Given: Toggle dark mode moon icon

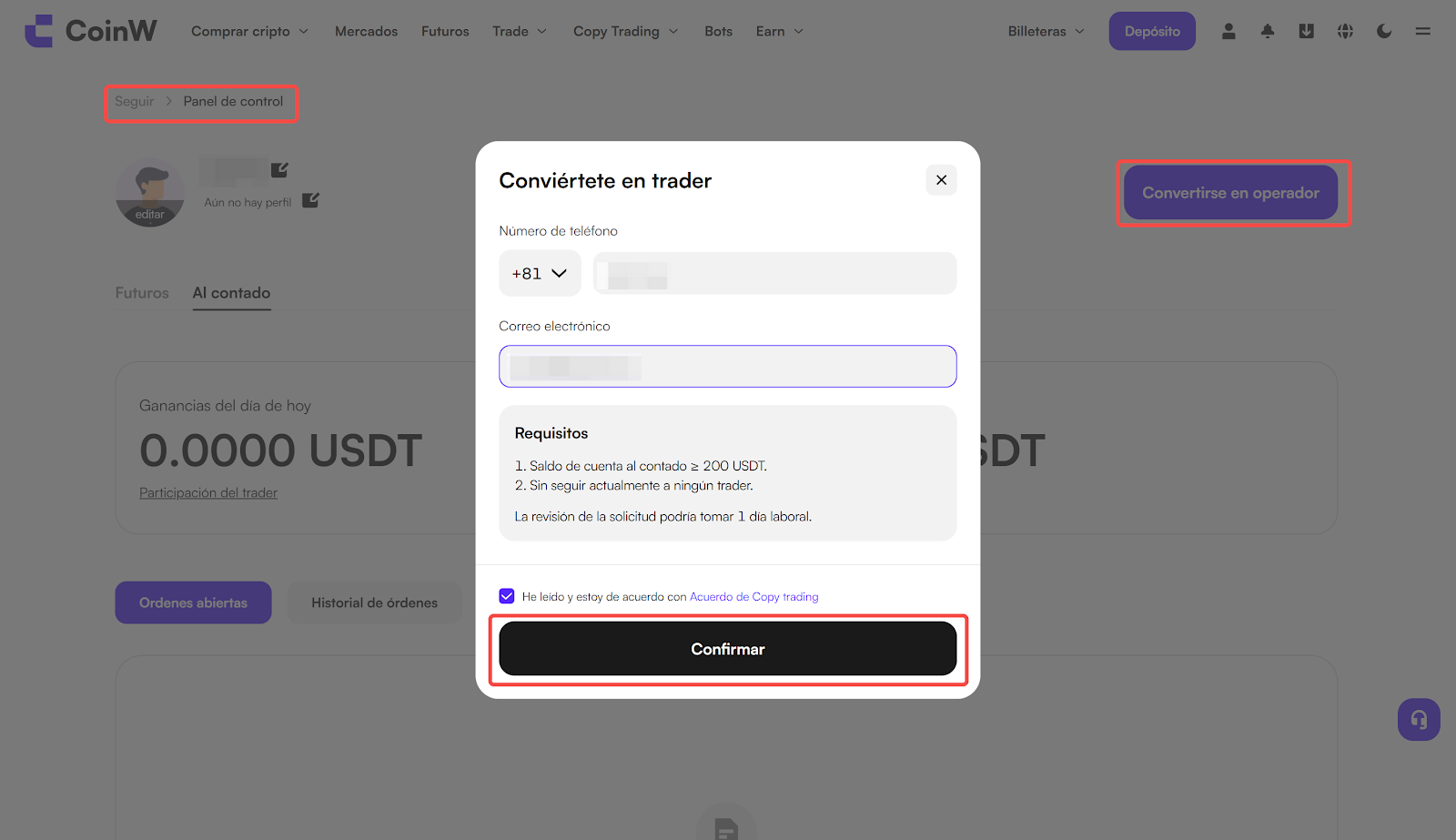Looking at the screenshot, I should [1384, 31].
